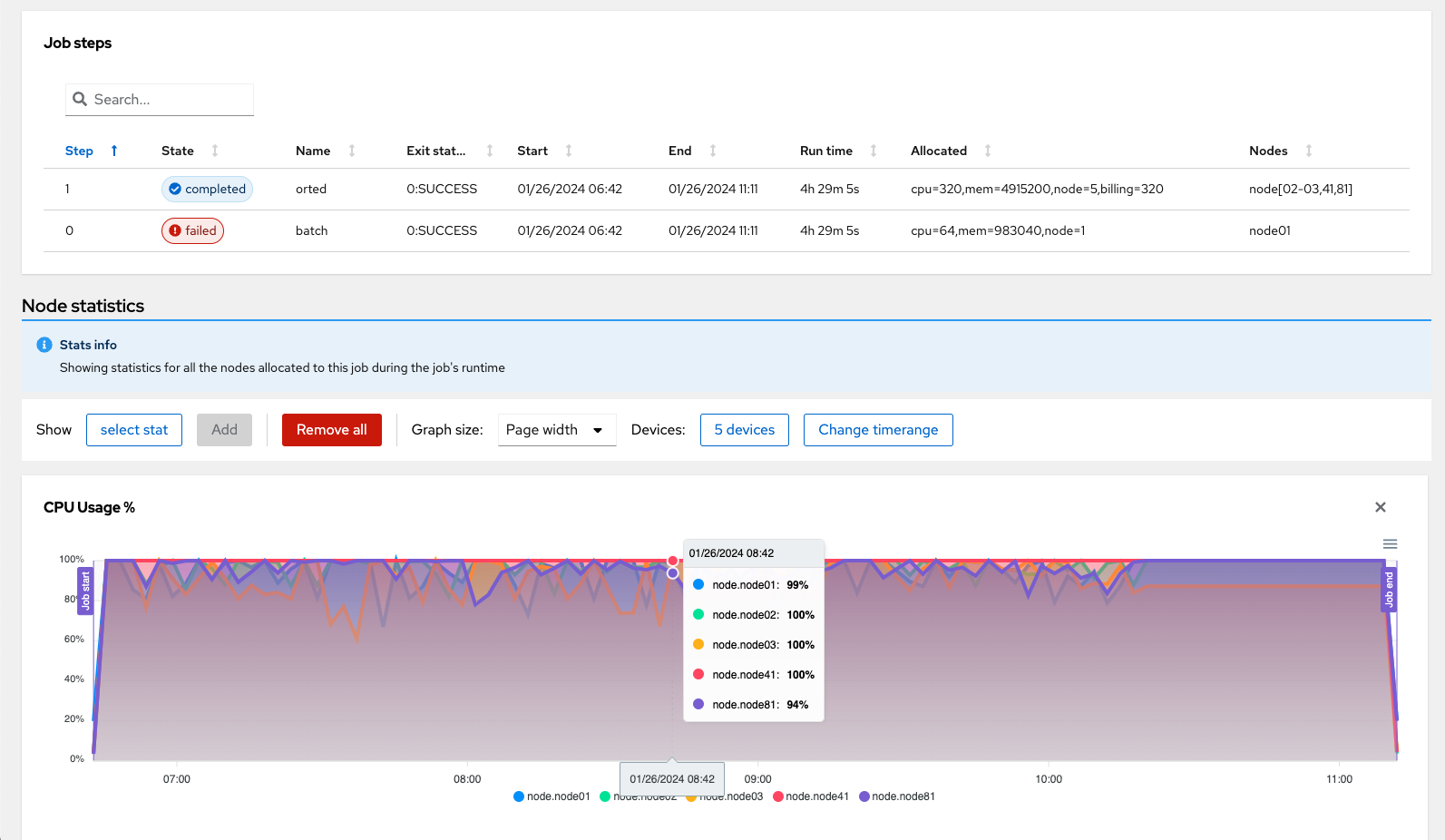The width and height of the screenshot is (1445, 840).
Task: Close the CPU Usage % graph
Action: (1381, 507)
